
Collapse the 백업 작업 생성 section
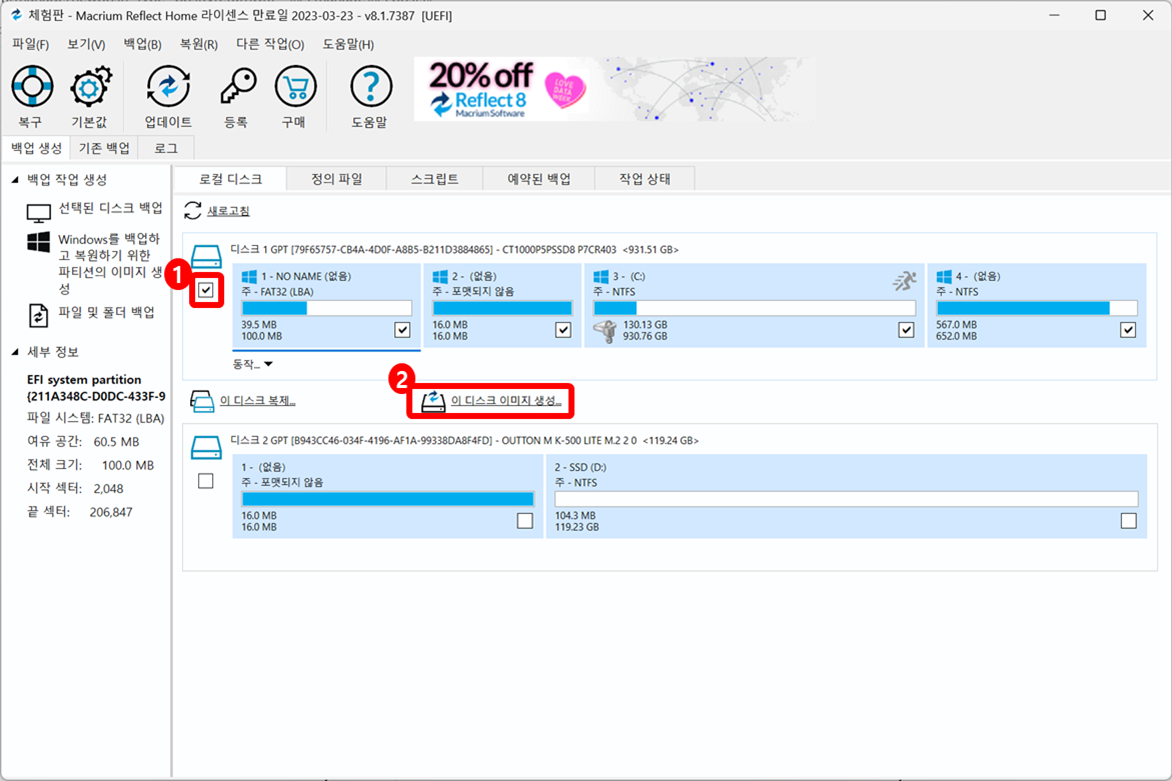pos(15,180)
